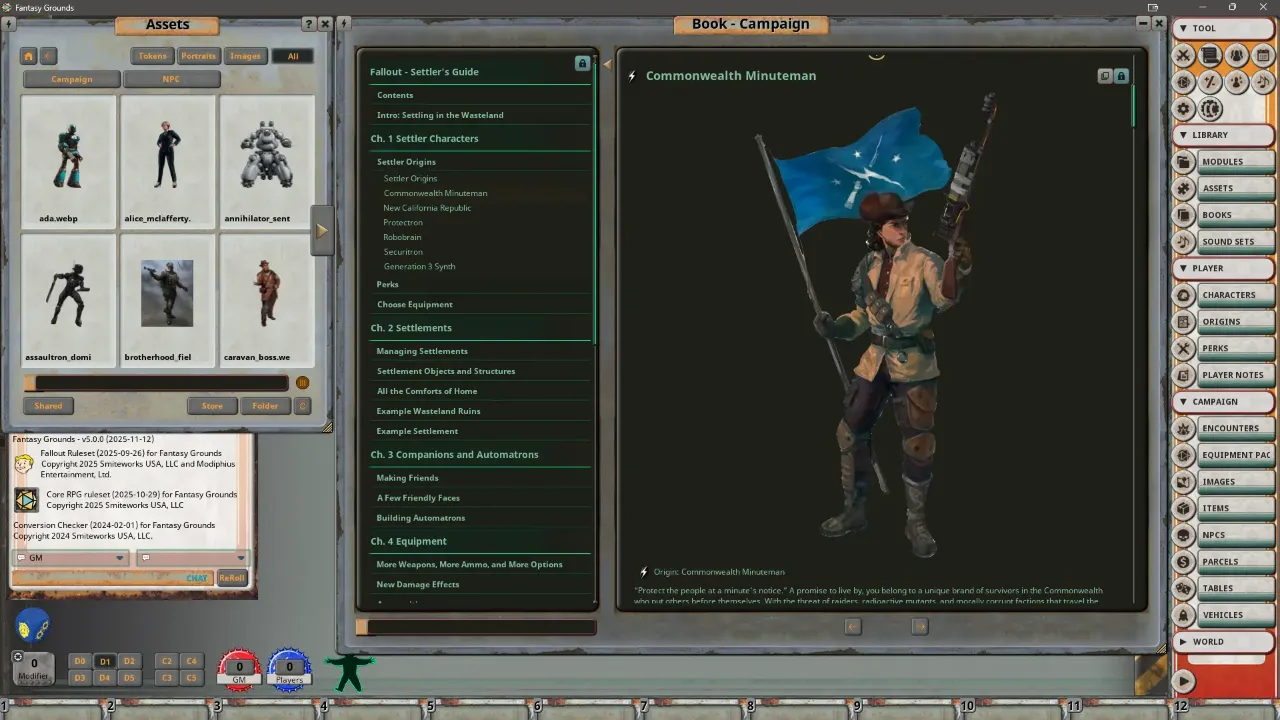
Task: Click the round play button below World
Action: 1184,681
